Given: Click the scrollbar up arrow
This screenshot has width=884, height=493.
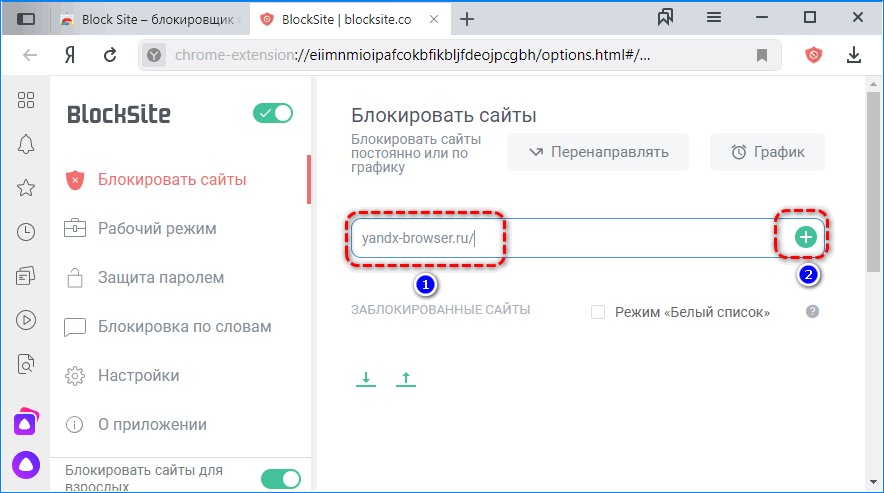Looking at the screenshot, I should click(873, 85).
